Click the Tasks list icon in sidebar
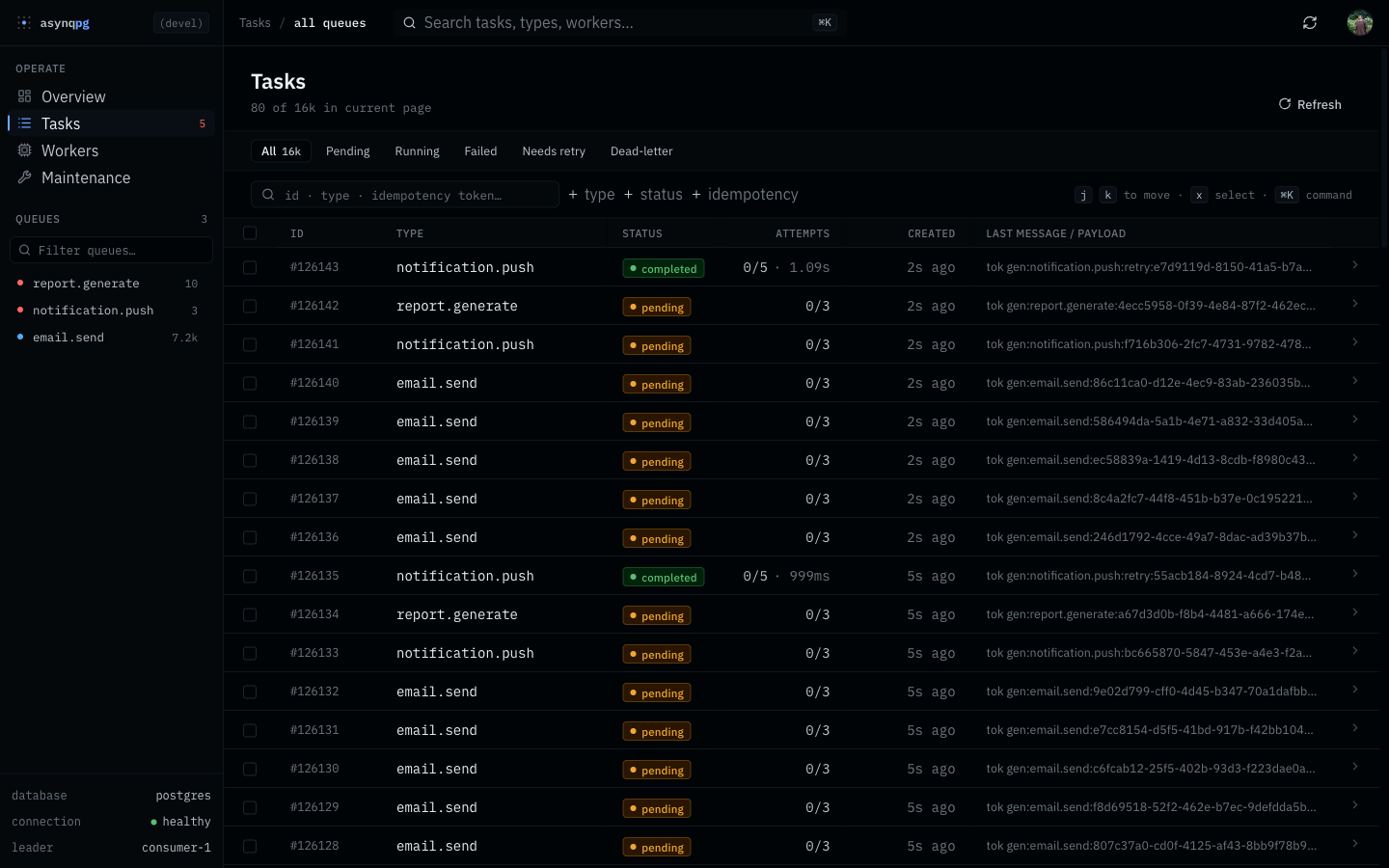Viewport: 1389px width, 868px height. [x=25, y=123]
